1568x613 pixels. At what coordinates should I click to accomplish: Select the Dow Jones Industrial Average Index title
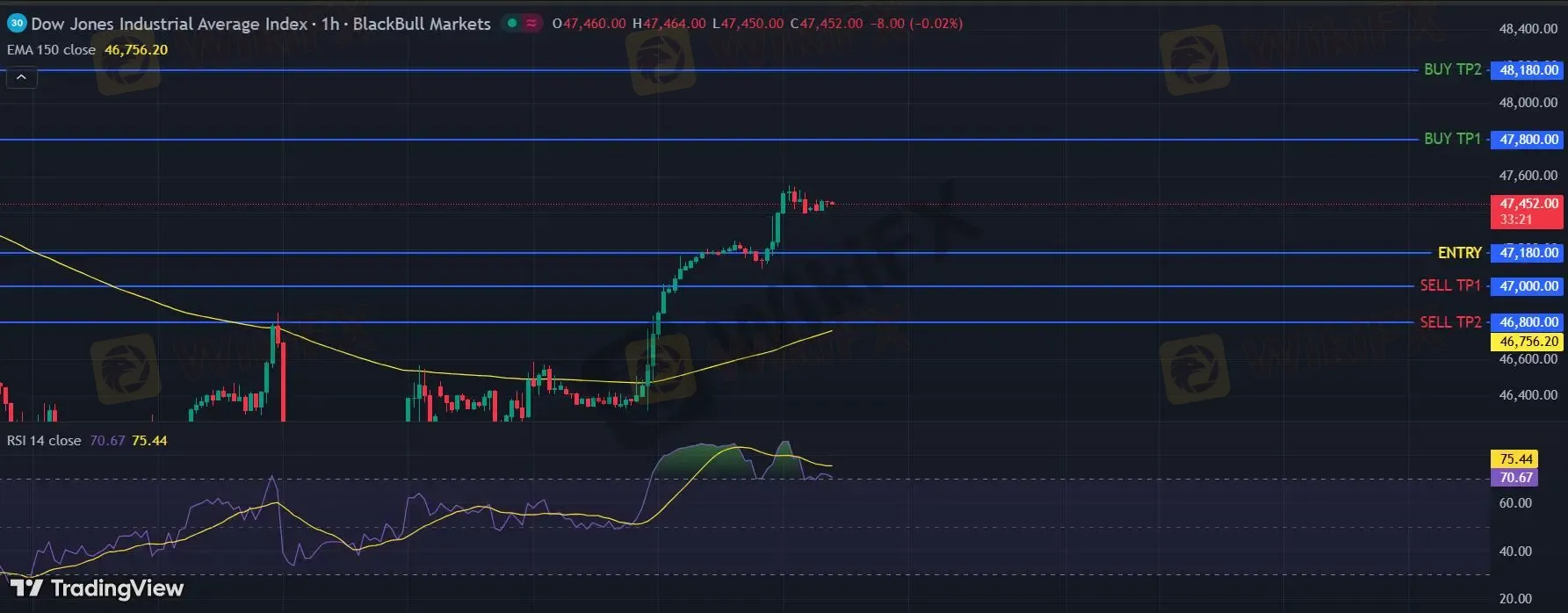click(x=169, y=24)
